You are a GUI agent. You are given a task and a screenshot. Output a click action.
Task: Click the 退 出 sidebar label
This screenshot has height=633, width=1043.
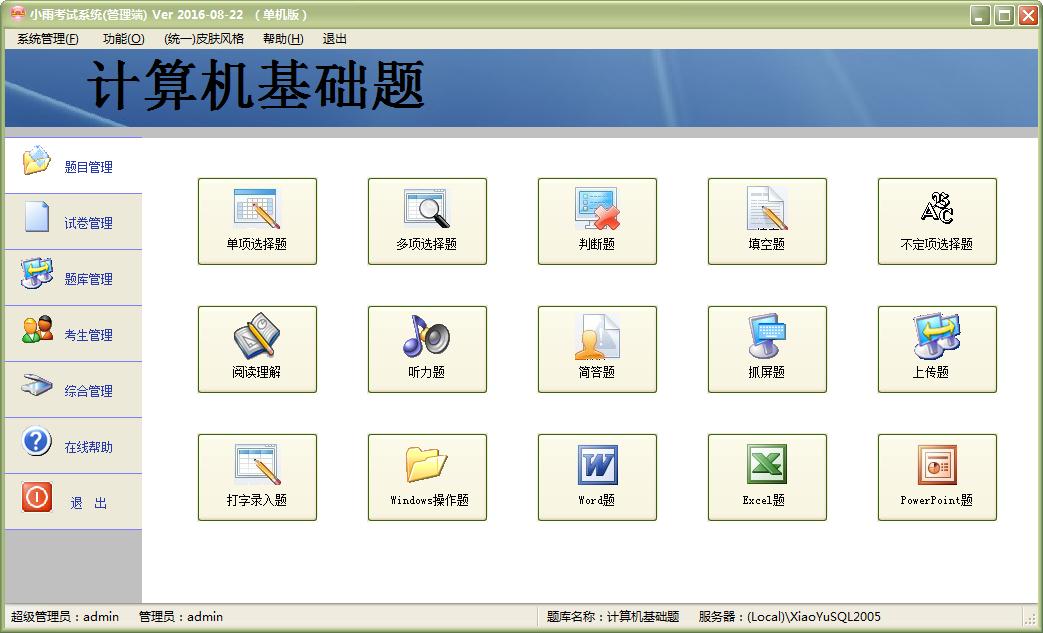pos(88,503)
